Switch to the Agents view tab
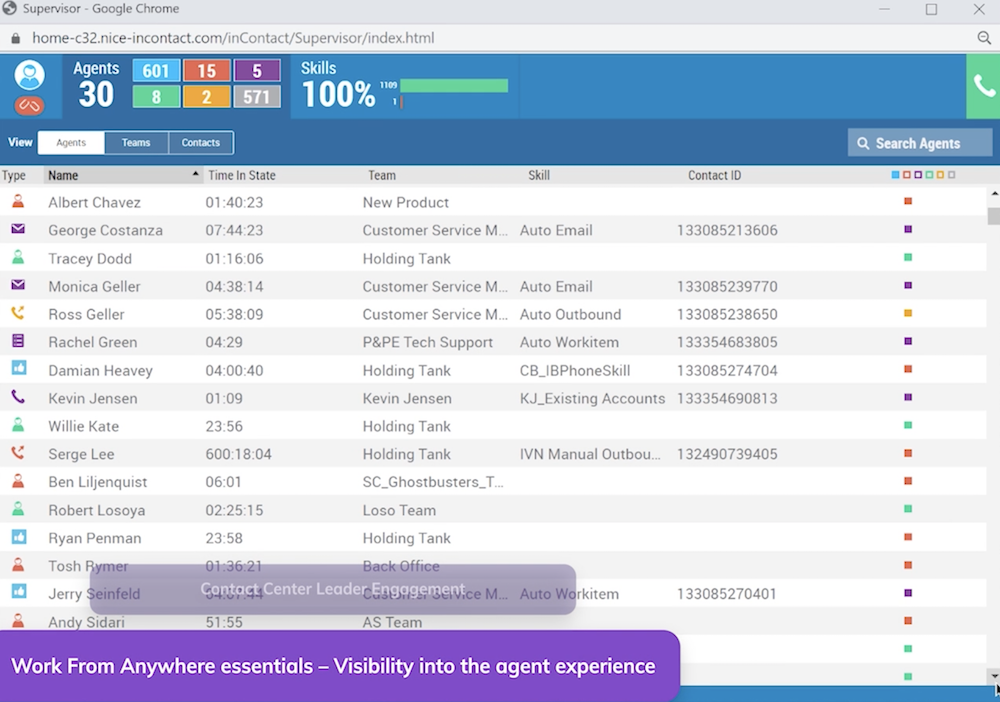1000x702 pixels. (x=71, y=143)
